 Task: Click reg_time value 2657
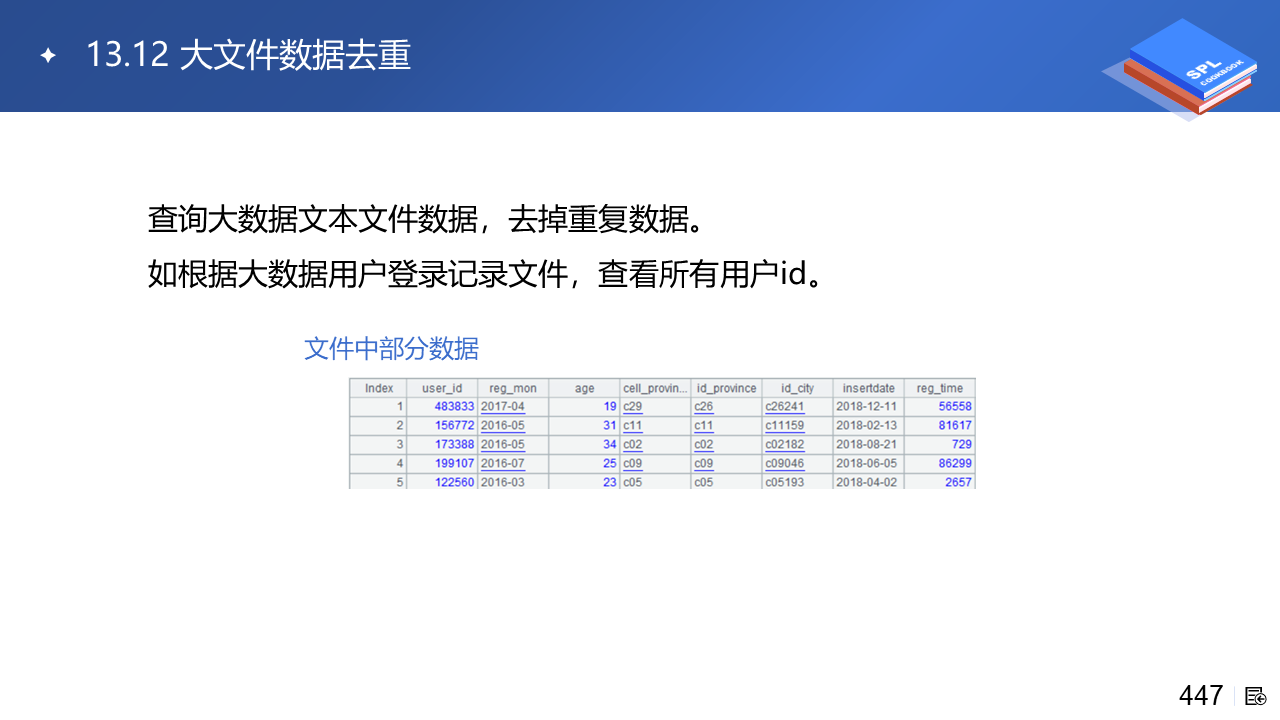(959, 482)
